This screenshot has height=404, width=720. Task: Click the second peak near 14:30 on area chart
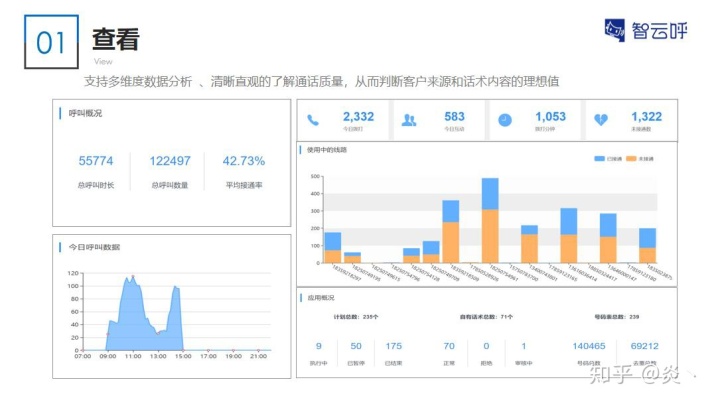(x=175, y=287)
